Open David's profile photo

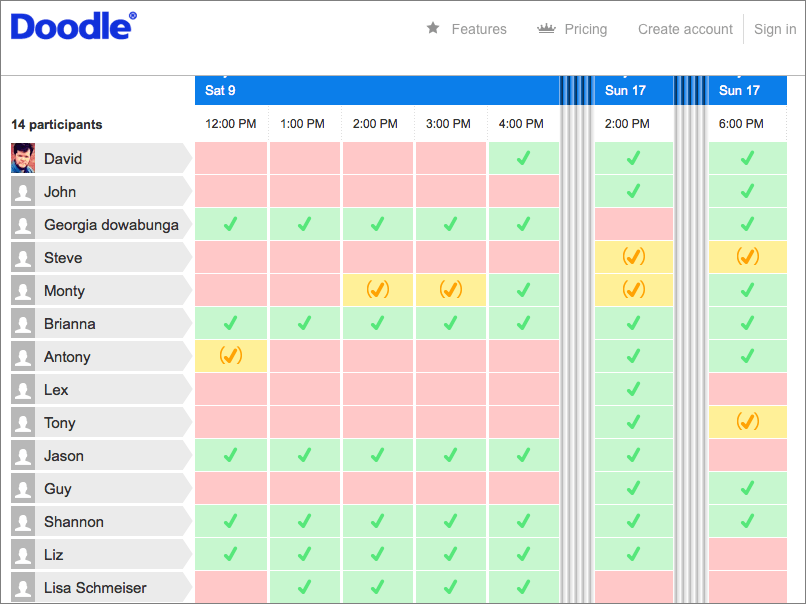tap(22, 158)
